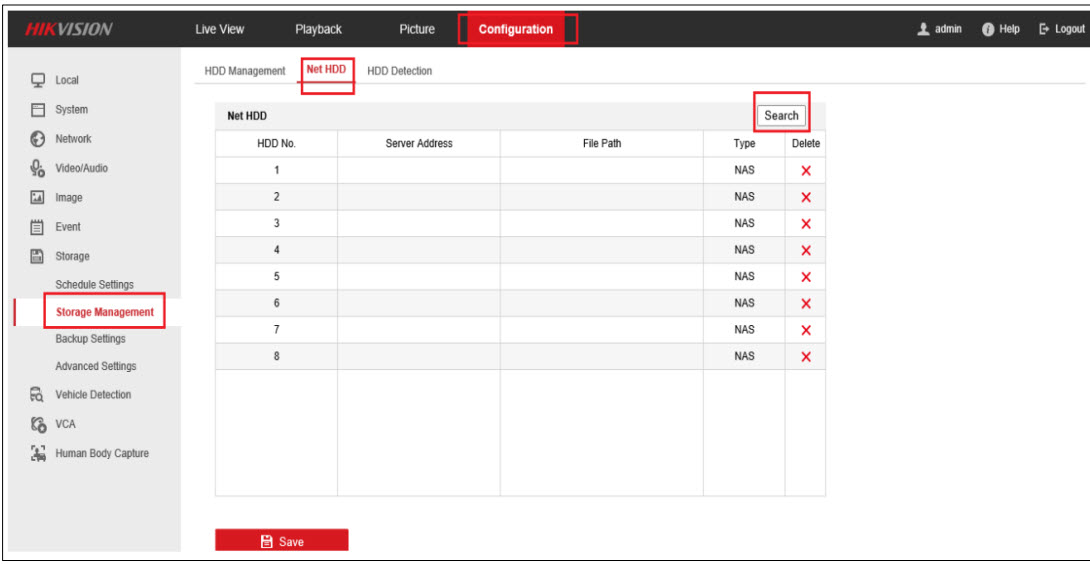Click the red Save button

281,541
